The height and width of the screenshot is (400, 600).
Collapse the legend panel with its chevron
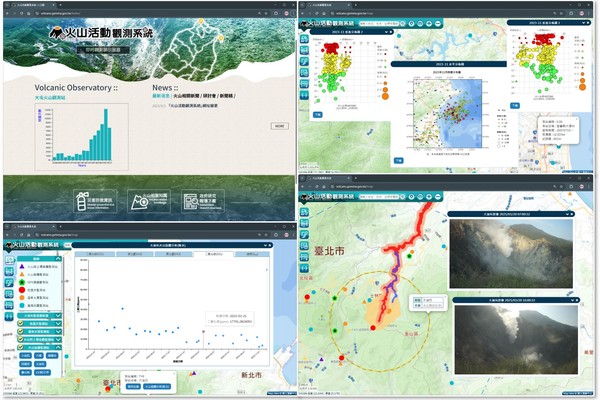point(58,259)
